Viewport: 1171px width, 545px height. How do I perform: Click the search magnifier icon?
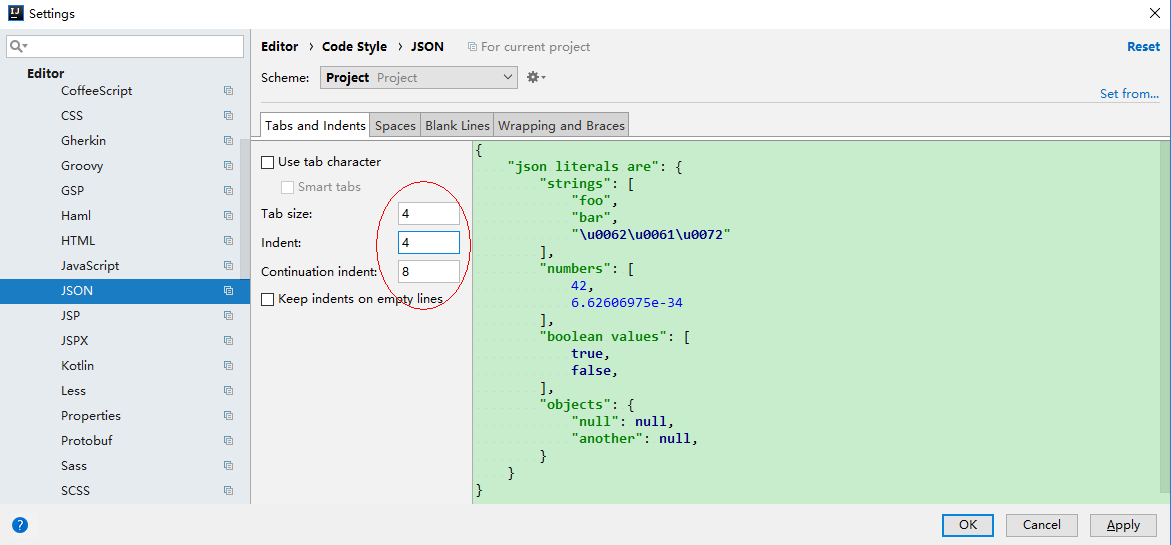(x=18, y=46)
